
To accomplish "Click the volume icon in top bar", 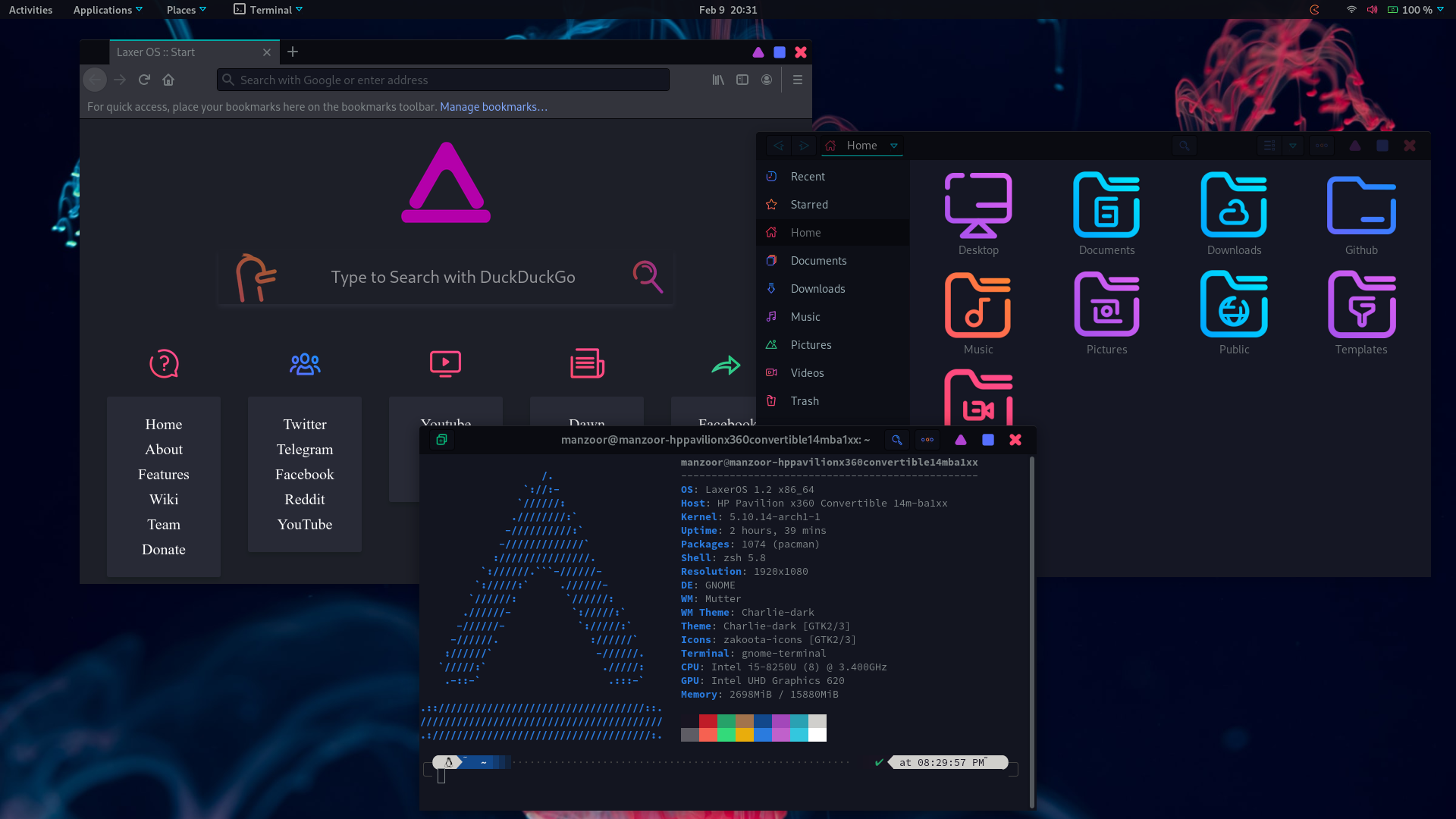I will pos(1372,10).
